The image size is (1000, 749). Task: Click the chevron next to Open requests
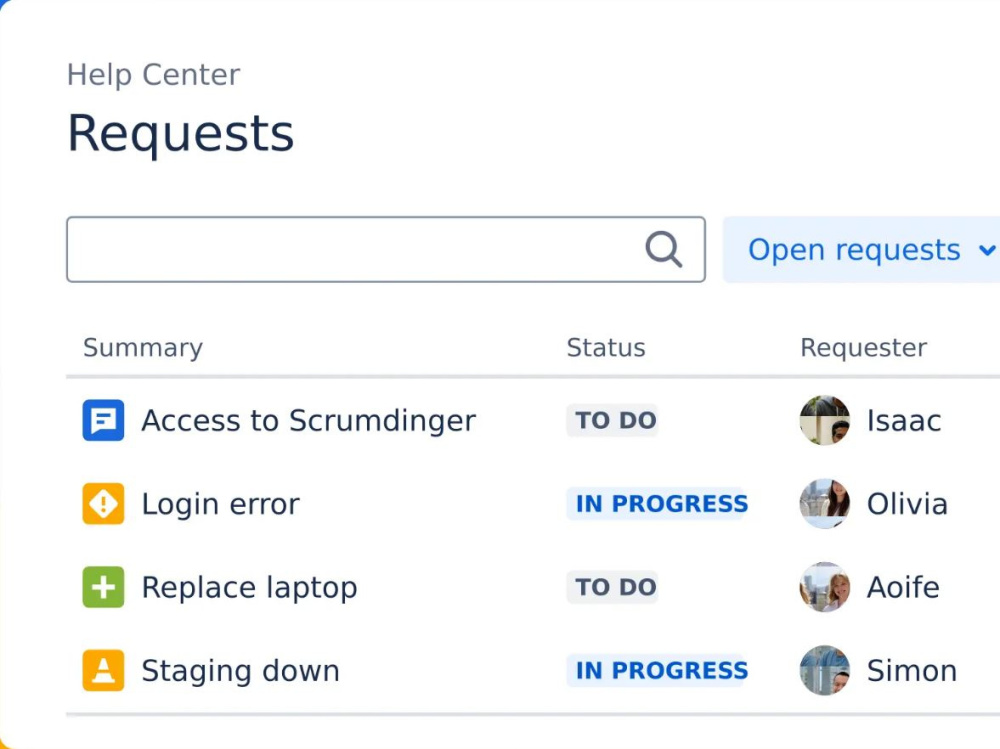(x=985, y=250)
